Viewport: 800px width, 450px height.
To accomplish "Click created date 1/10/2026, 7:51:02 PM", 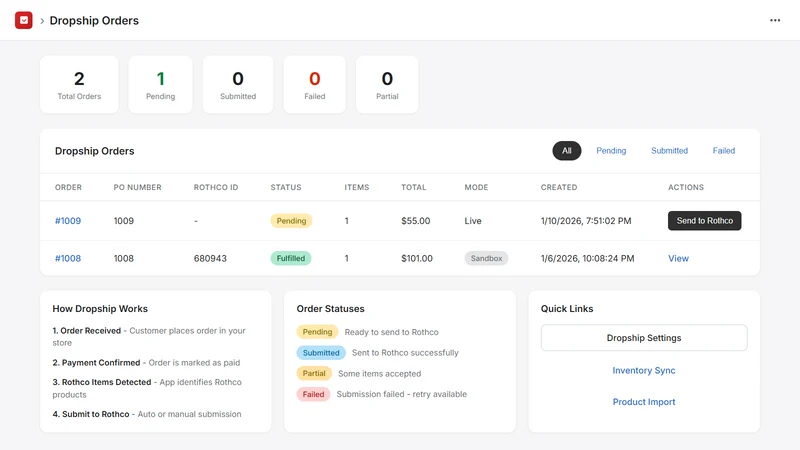I will click(586, 221).
